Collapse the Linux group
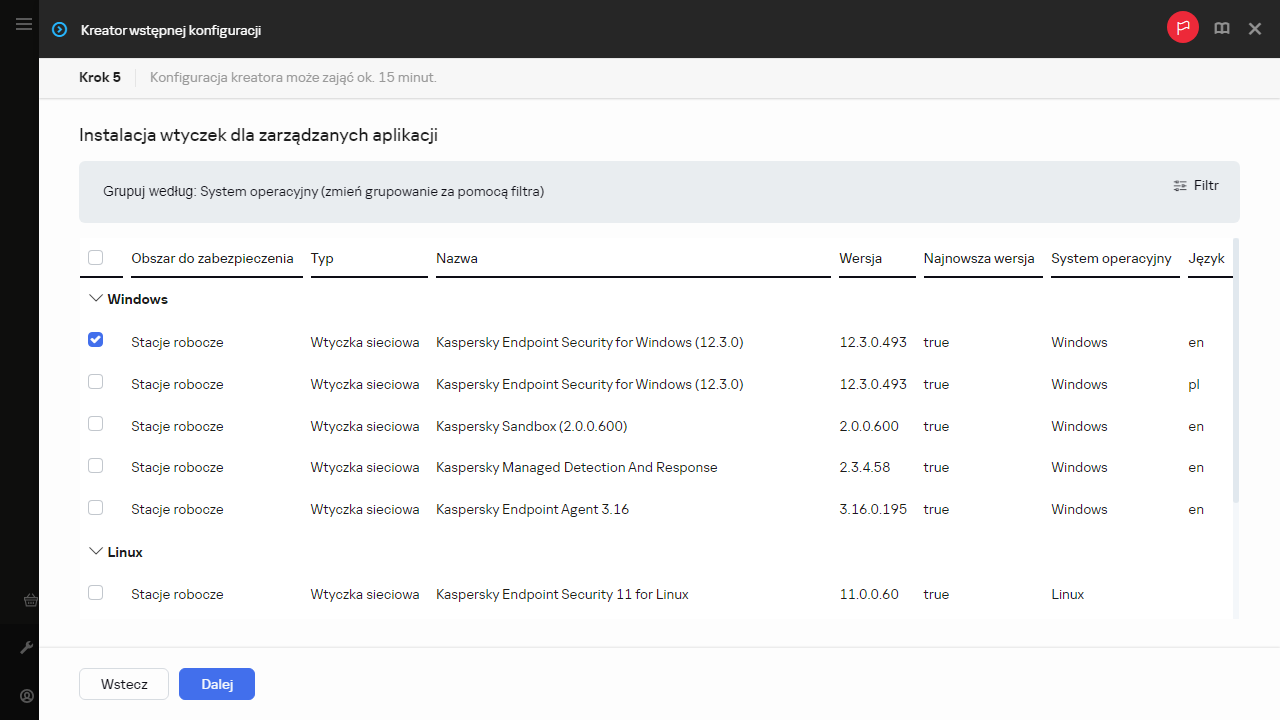The height and width of the screenshot is (720, 1280). click(x=96, y=552)
